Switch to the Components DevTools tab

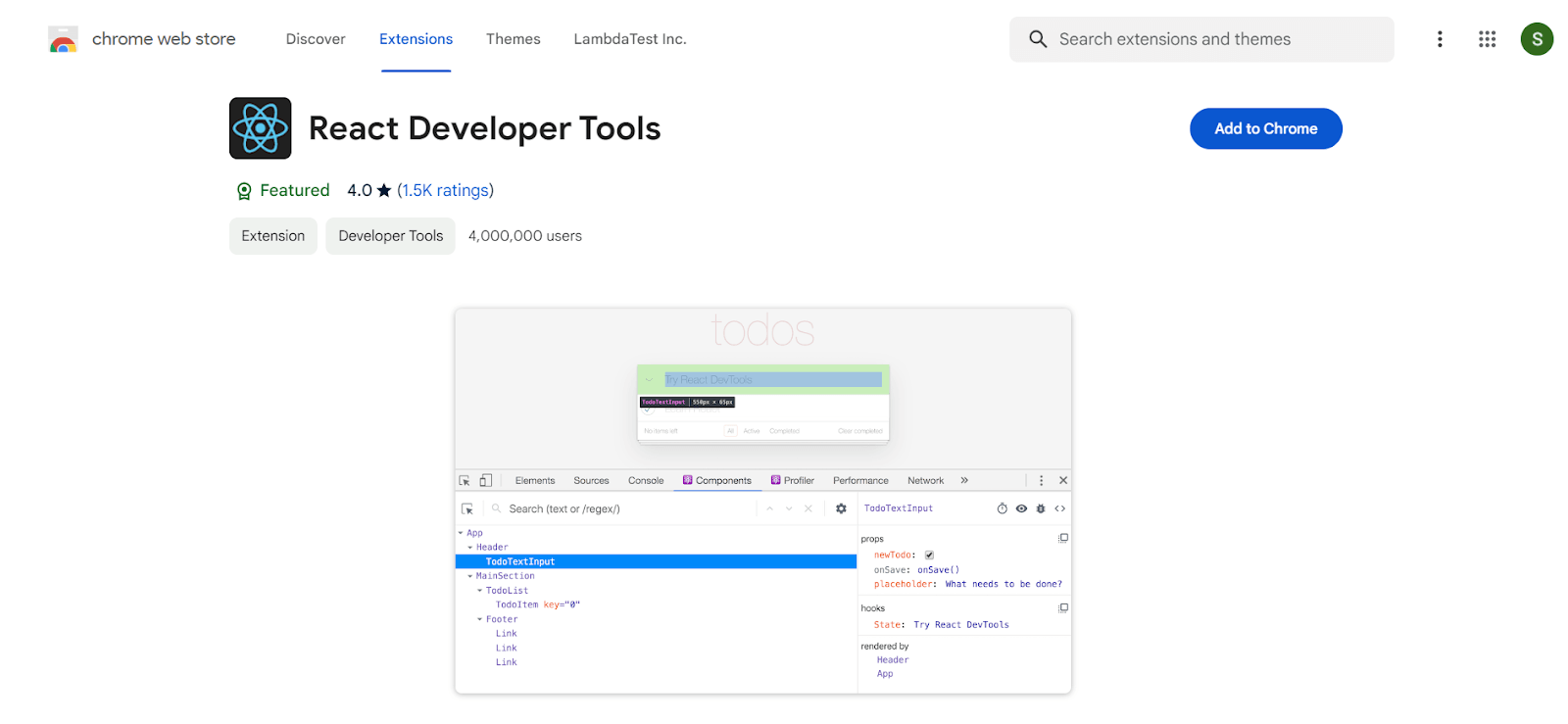click(x=717, y=481)
